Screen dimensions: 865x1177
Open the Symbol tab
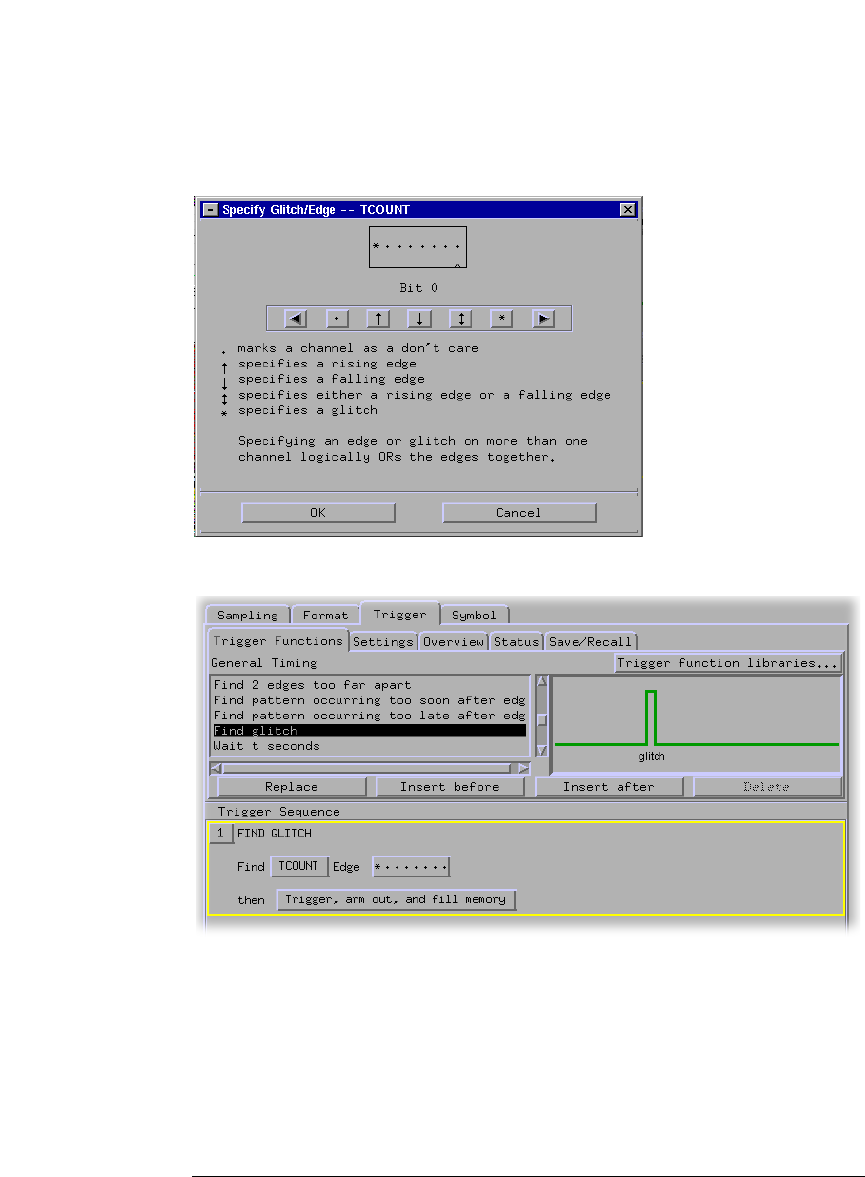click(x=475, y=615)
